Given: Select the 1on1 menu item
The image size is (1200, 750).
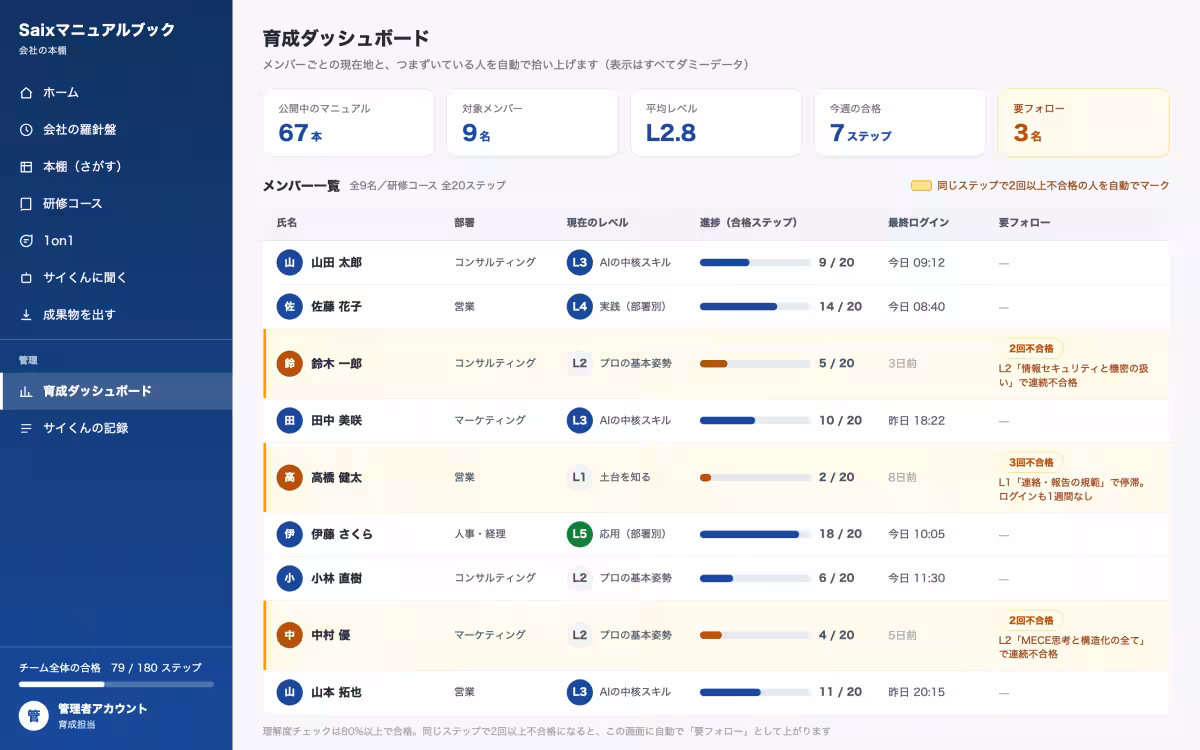Looking at the screenshot, I should click(116, 240).
